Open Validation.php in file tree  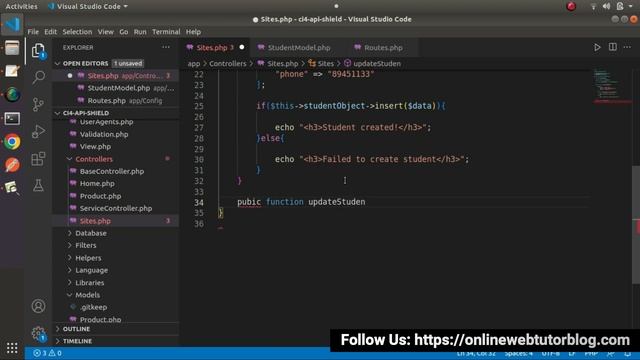[x=104, y=134]
